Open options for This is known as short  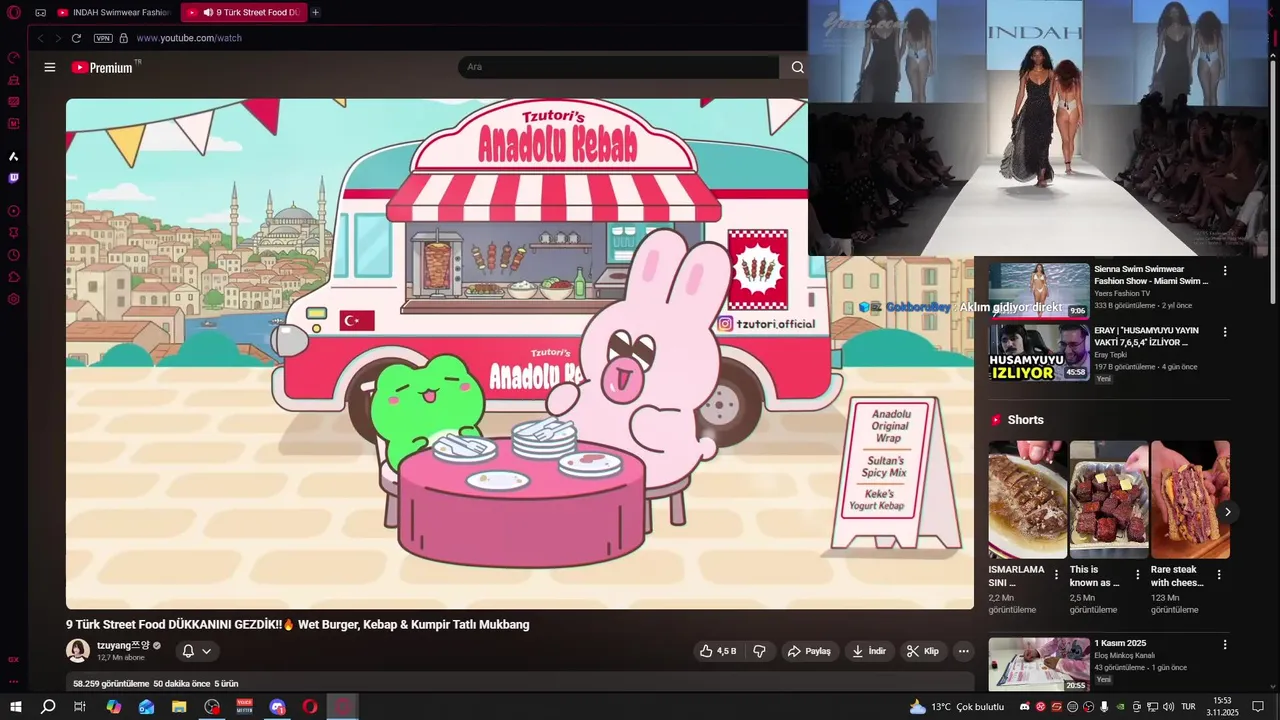pyautogui.click(x=1137, y=575)
